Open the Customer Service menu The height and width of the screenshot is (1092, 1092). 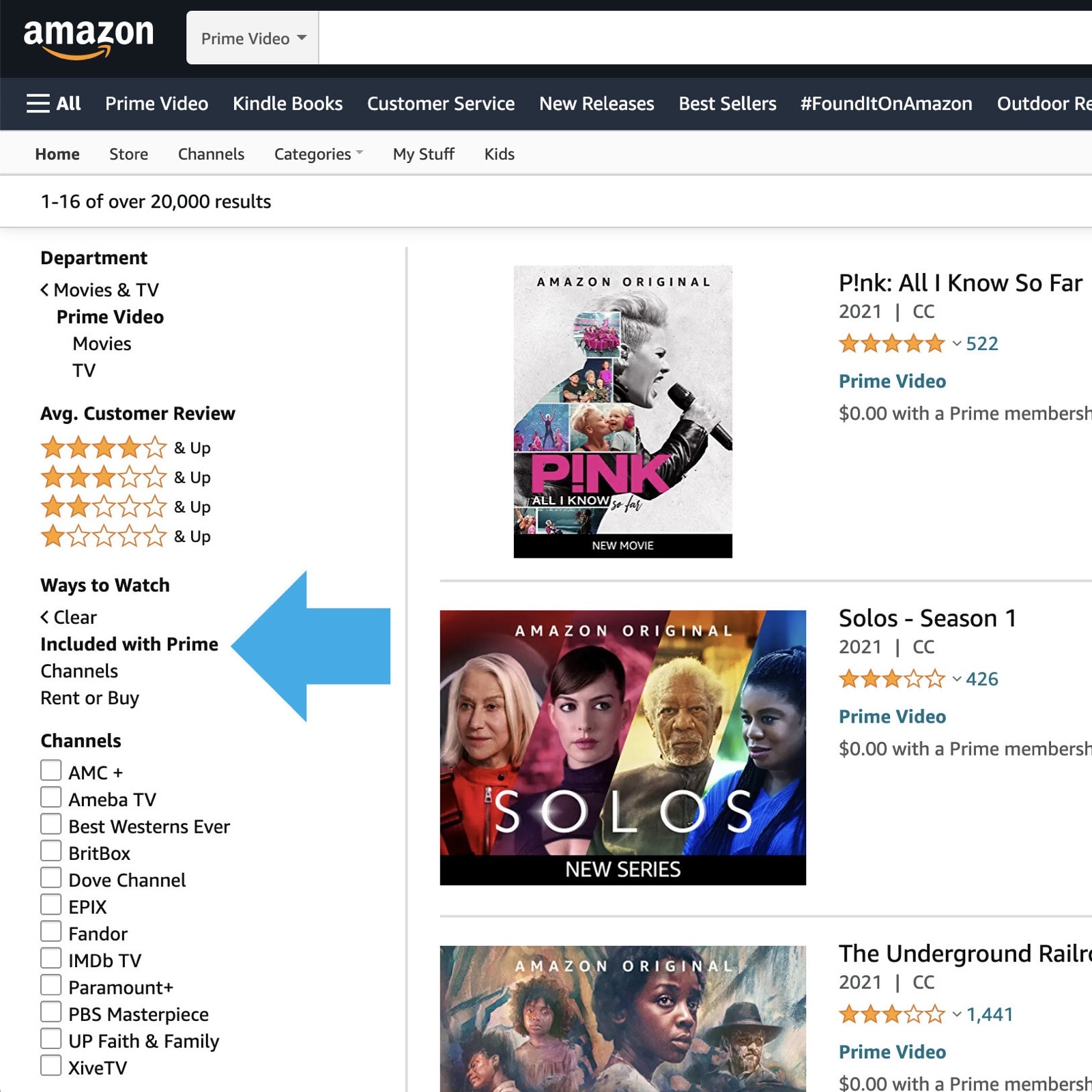[x=440, y=103]
